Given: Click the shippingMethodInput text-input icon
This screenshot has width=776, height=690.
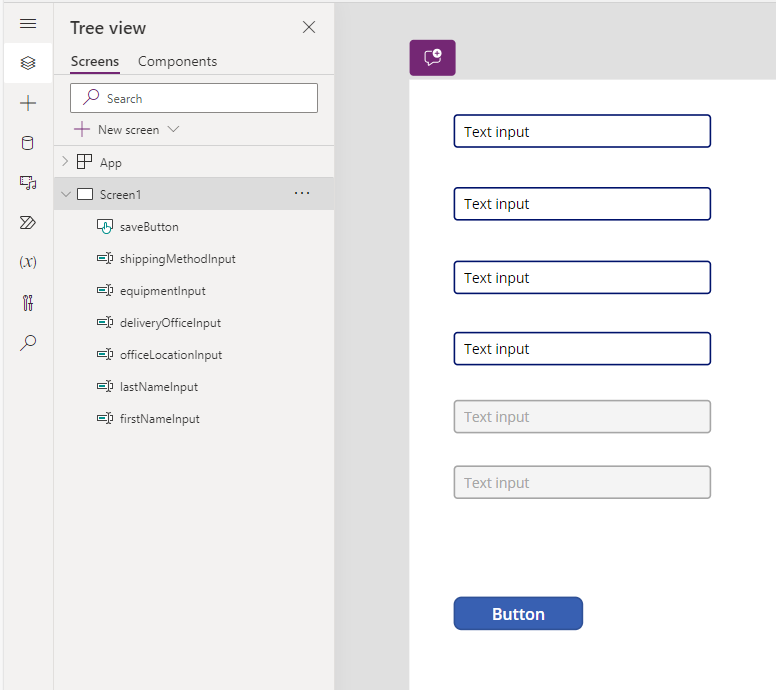Looking at the screenshot, I should [x=105, y=258].
